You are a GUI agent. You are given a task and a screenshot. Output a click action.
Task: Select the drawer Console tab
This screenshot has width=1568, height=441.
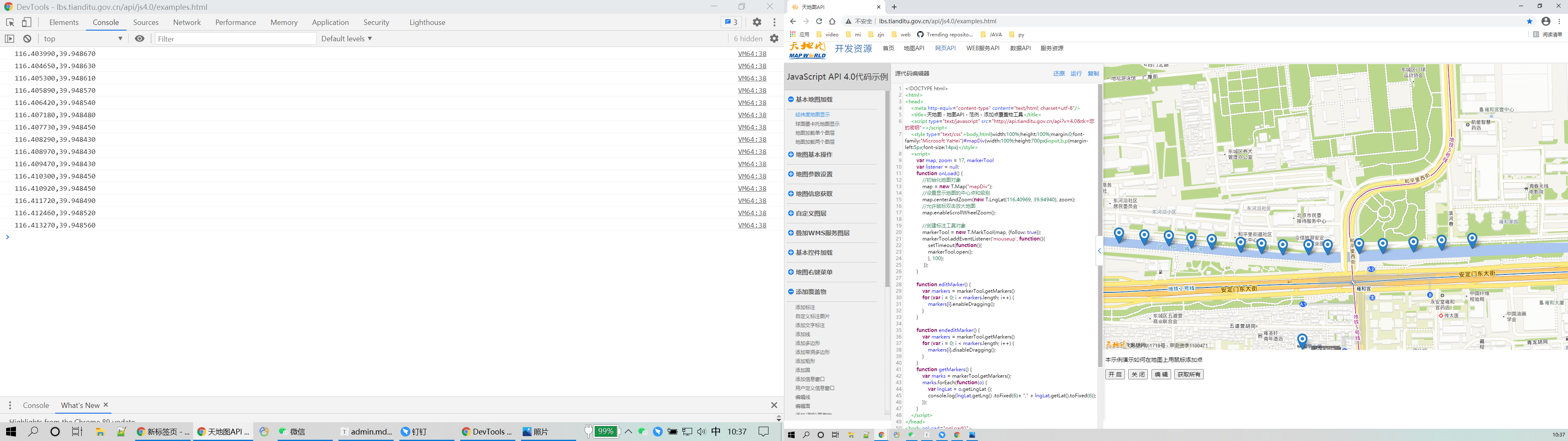pyautogui.click(x=36, y=405)
